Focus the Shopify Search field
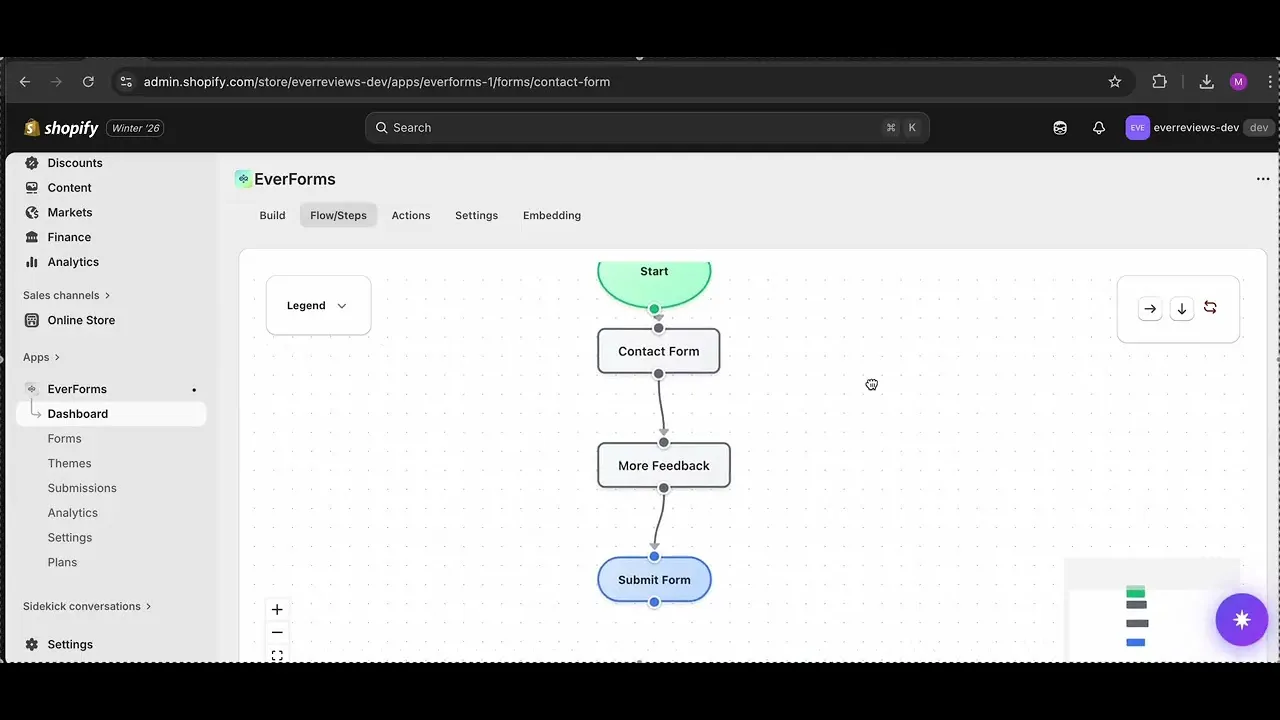This screenshot has height=720, width=1280. 647,128
